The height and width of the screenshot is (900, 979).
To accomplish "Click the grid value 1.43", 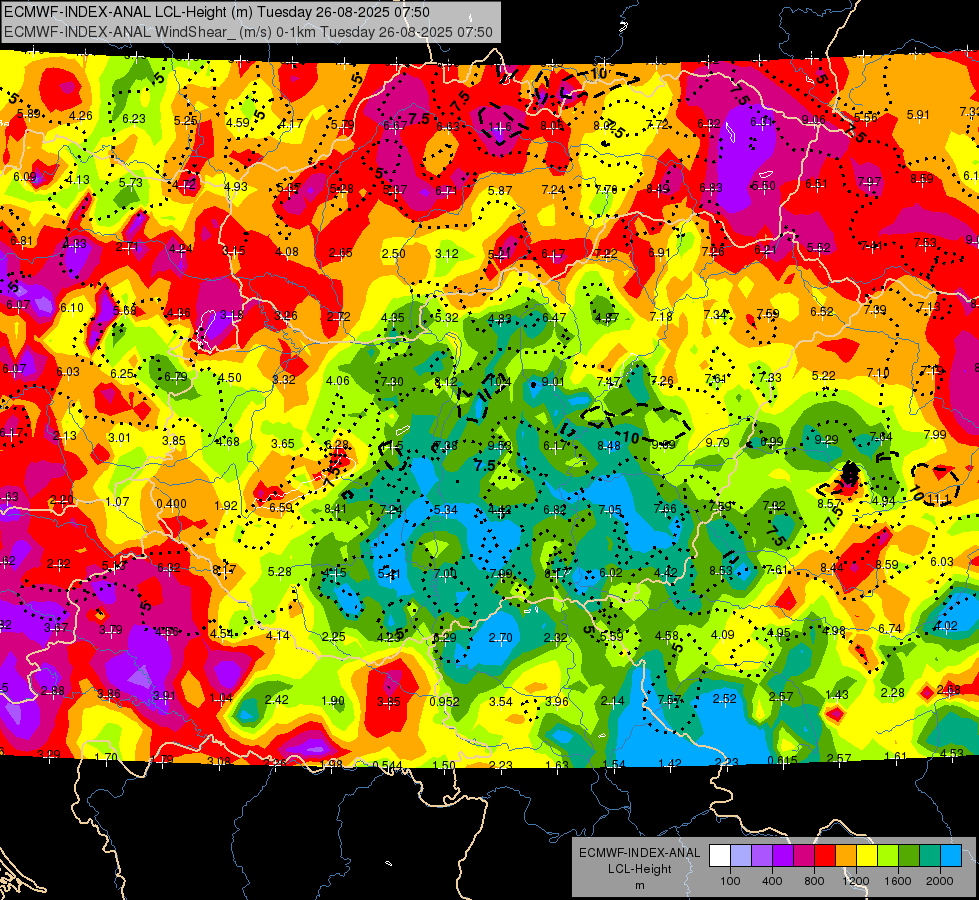I will [x=837, y=695].
